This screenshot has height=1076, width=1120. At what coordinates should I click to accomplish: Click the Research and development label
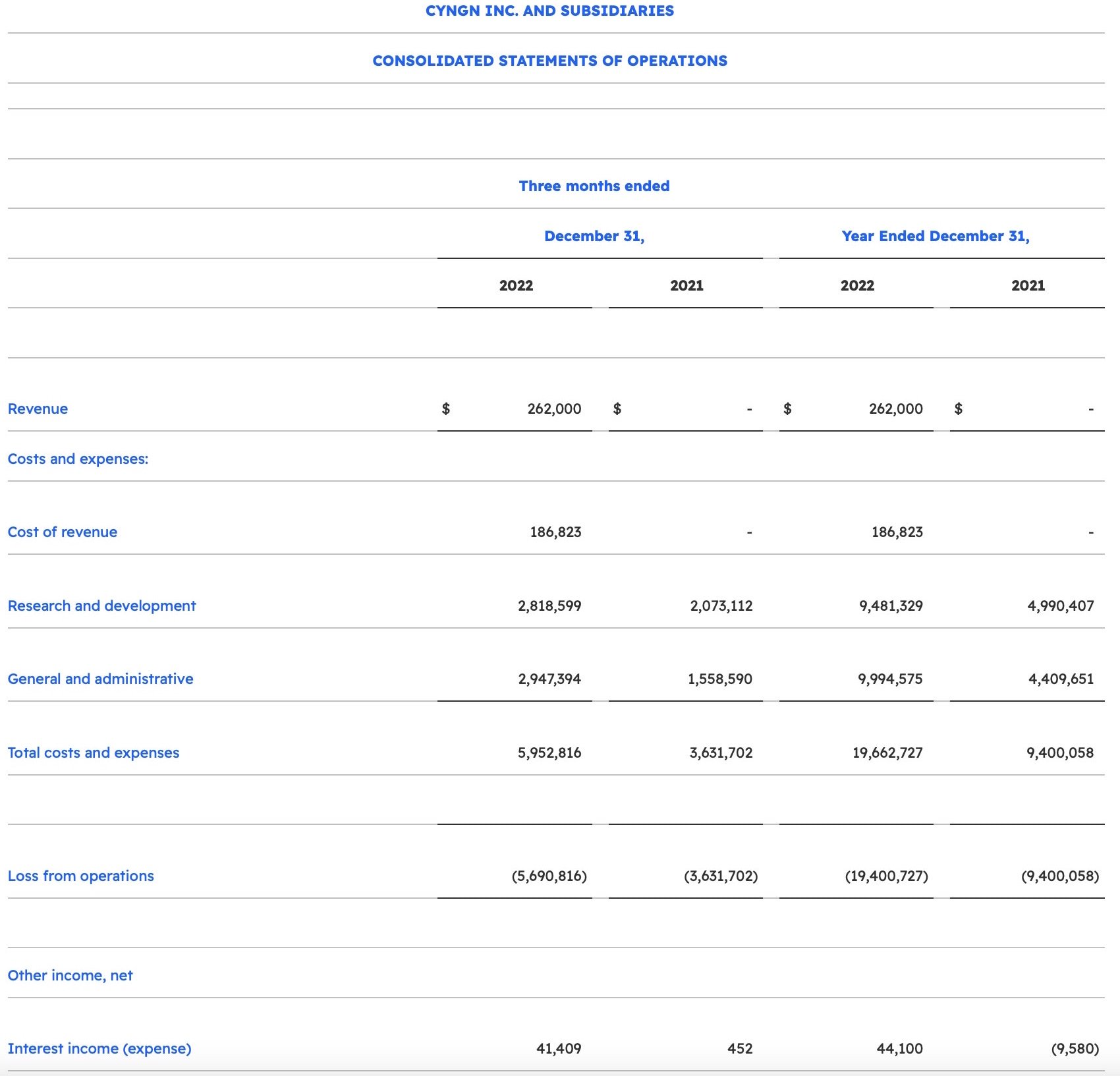102,606
